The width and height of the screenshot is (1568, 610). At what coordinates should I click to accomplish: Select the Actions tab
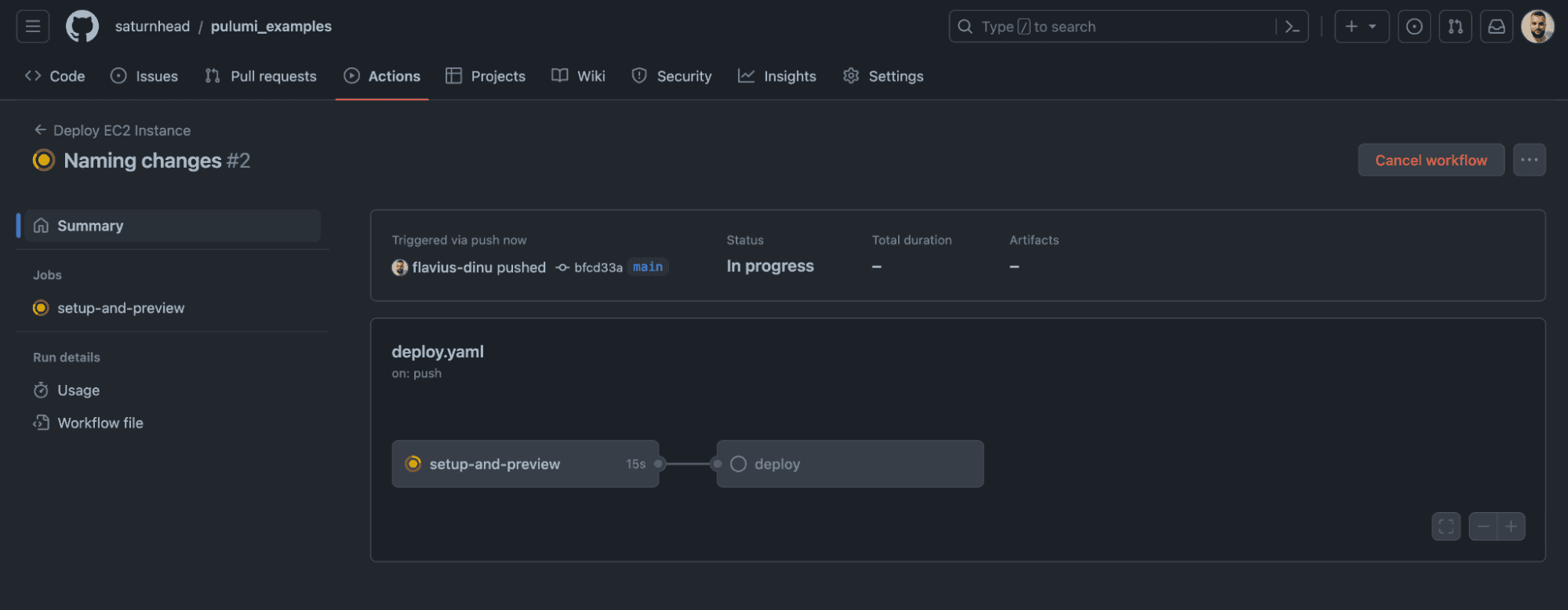pyautogui.click(x=382, y=76)
